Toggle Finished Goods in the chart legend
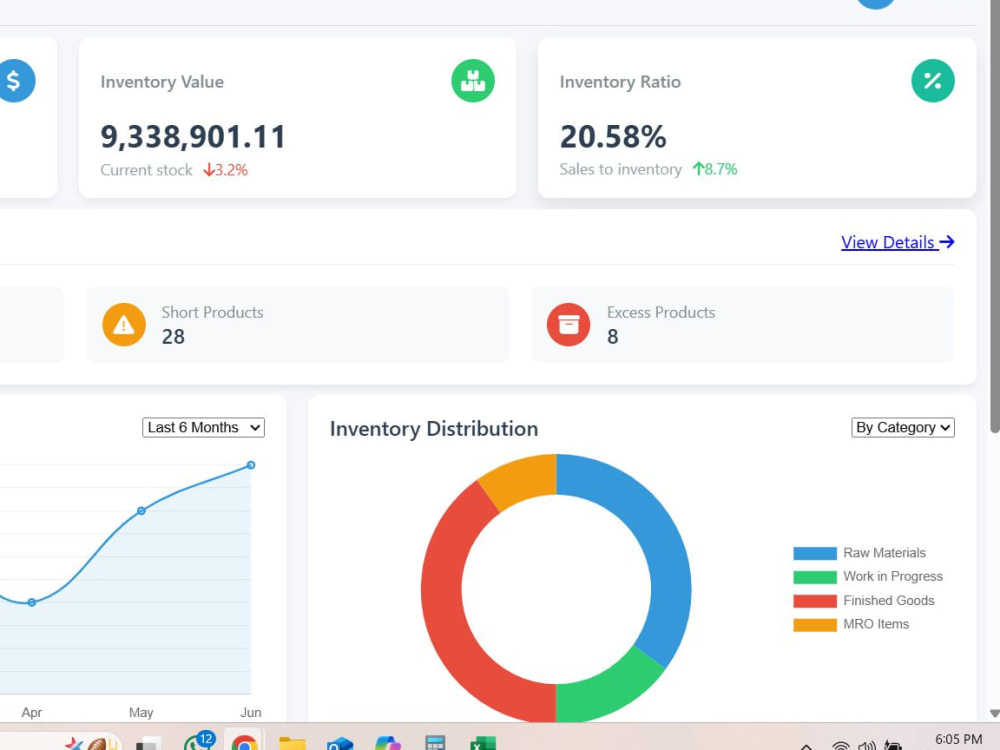 point(864,601)
